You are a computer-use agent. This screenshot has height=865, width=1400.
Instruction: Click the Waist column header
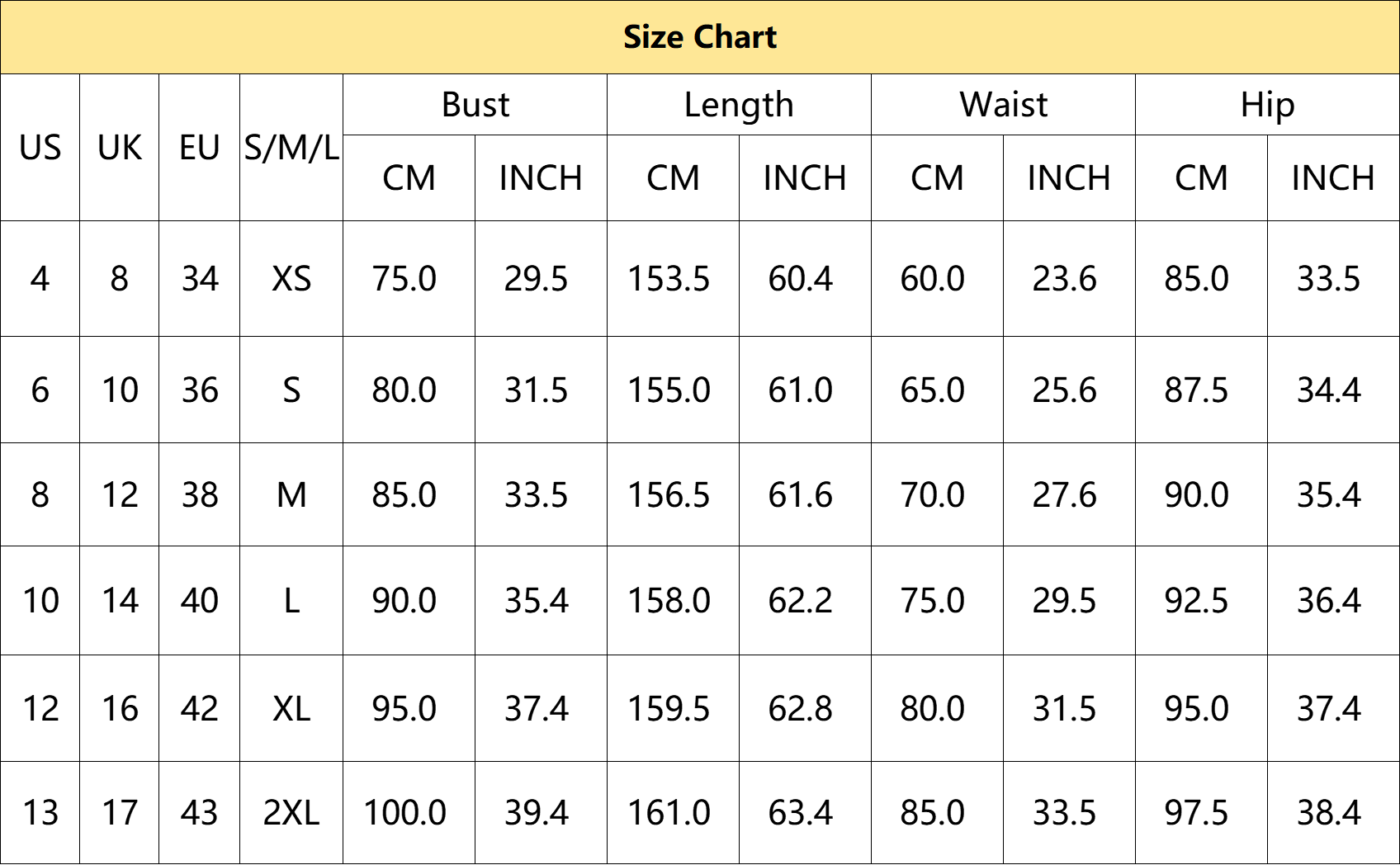[1003, 105]
